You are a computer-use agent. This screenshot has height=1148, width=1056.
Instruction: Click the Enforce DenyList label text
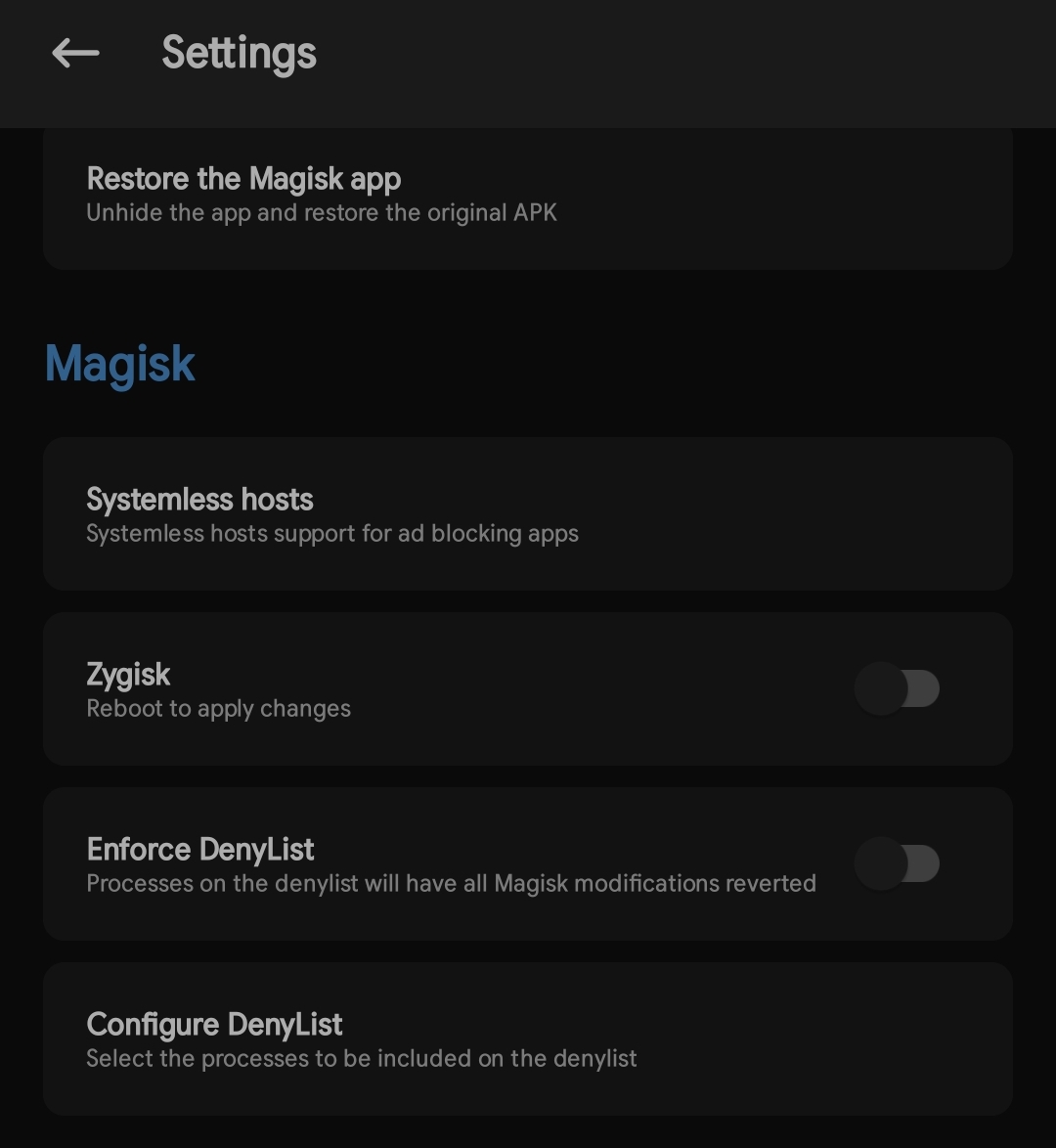point(199,850)
